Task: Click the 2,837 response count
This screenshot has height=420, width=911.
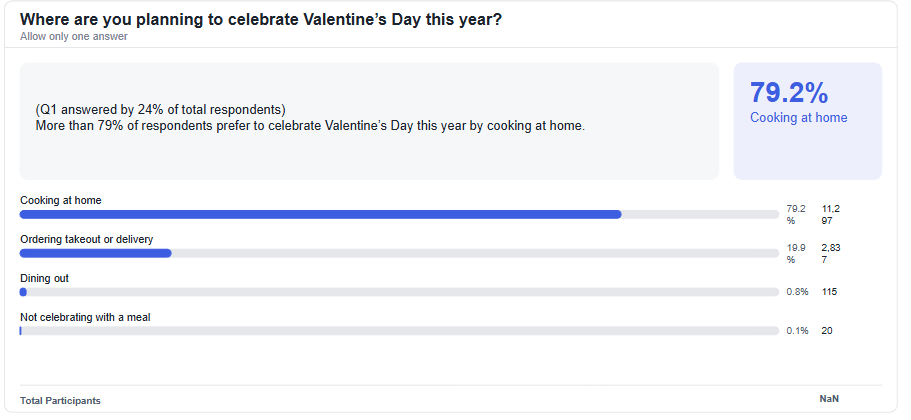Action: (x=830, y=253)
